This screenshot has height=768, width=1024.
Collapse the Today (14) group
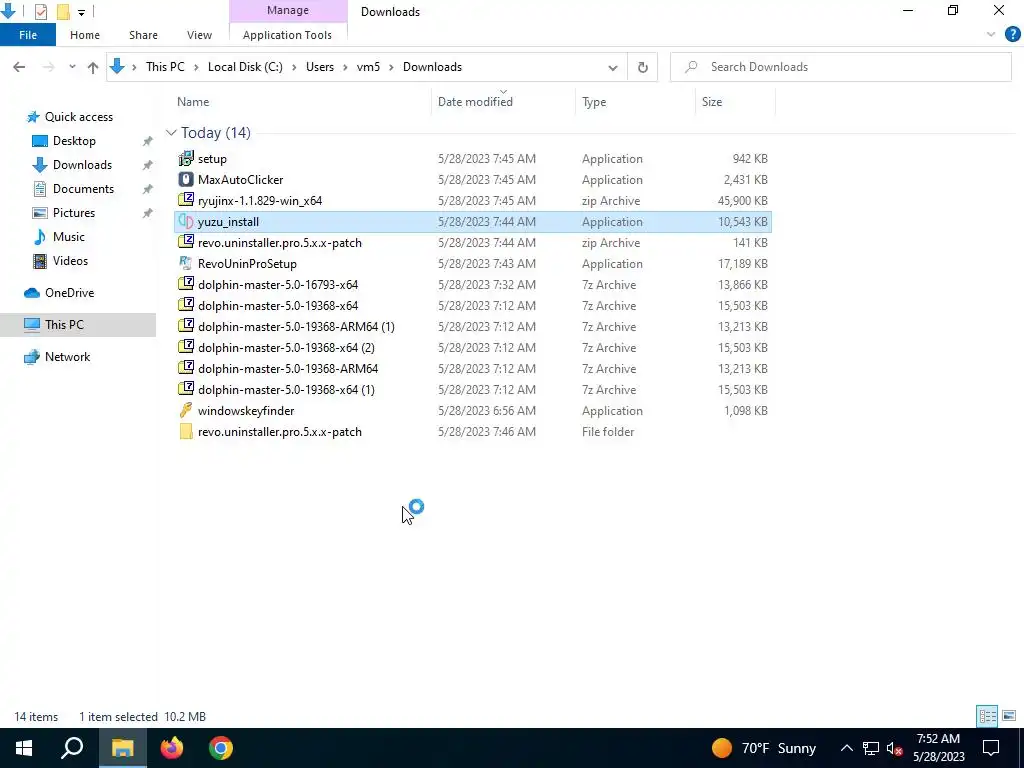click(x=171, y=133)
